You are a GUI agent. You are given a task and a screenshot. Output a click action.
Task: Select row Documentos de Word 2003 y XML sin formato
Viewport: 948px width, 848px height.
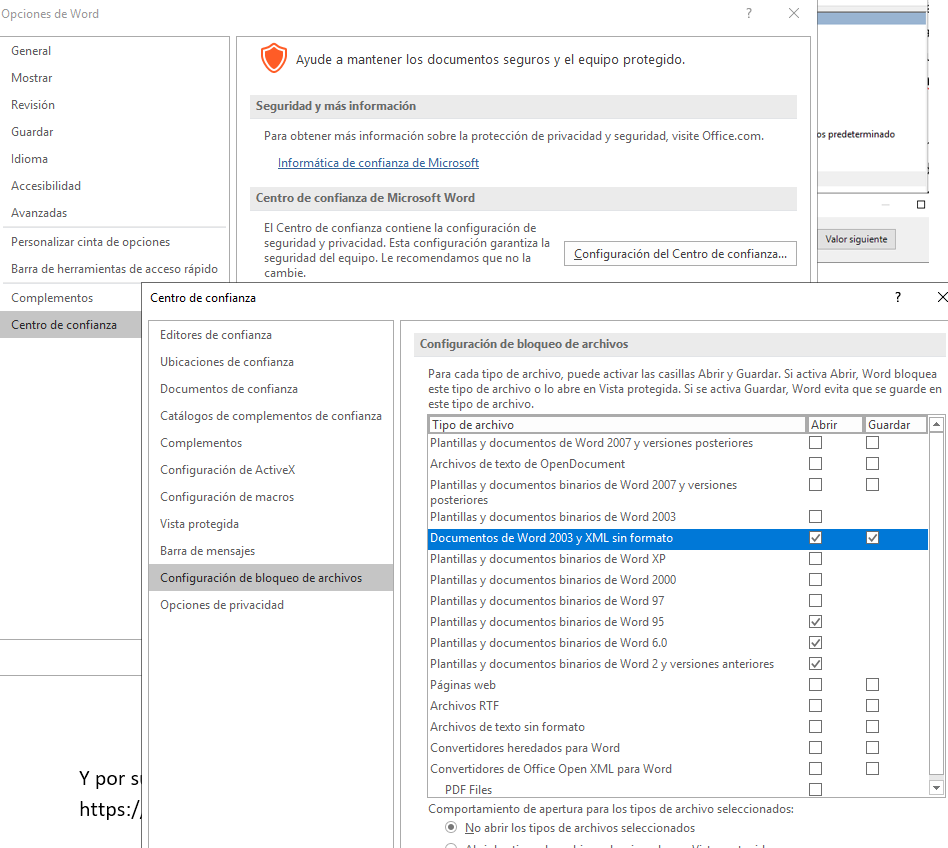click(x=677, y=538)
